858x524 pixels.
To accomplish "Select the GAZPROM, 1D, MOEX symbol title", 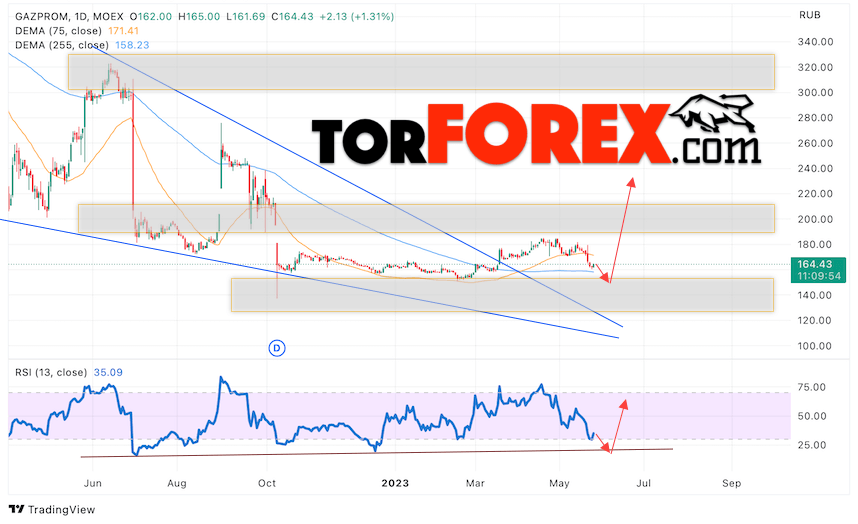I will pyautogui.click(x=69, y=16).
